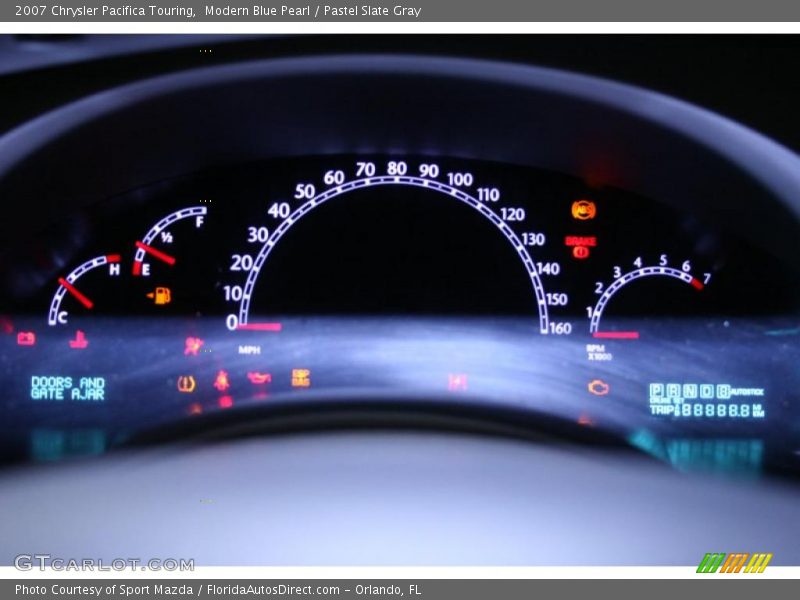Click the E letter on the fuel gauge
The image size is (800, 600).
click(x=145, y=270)
